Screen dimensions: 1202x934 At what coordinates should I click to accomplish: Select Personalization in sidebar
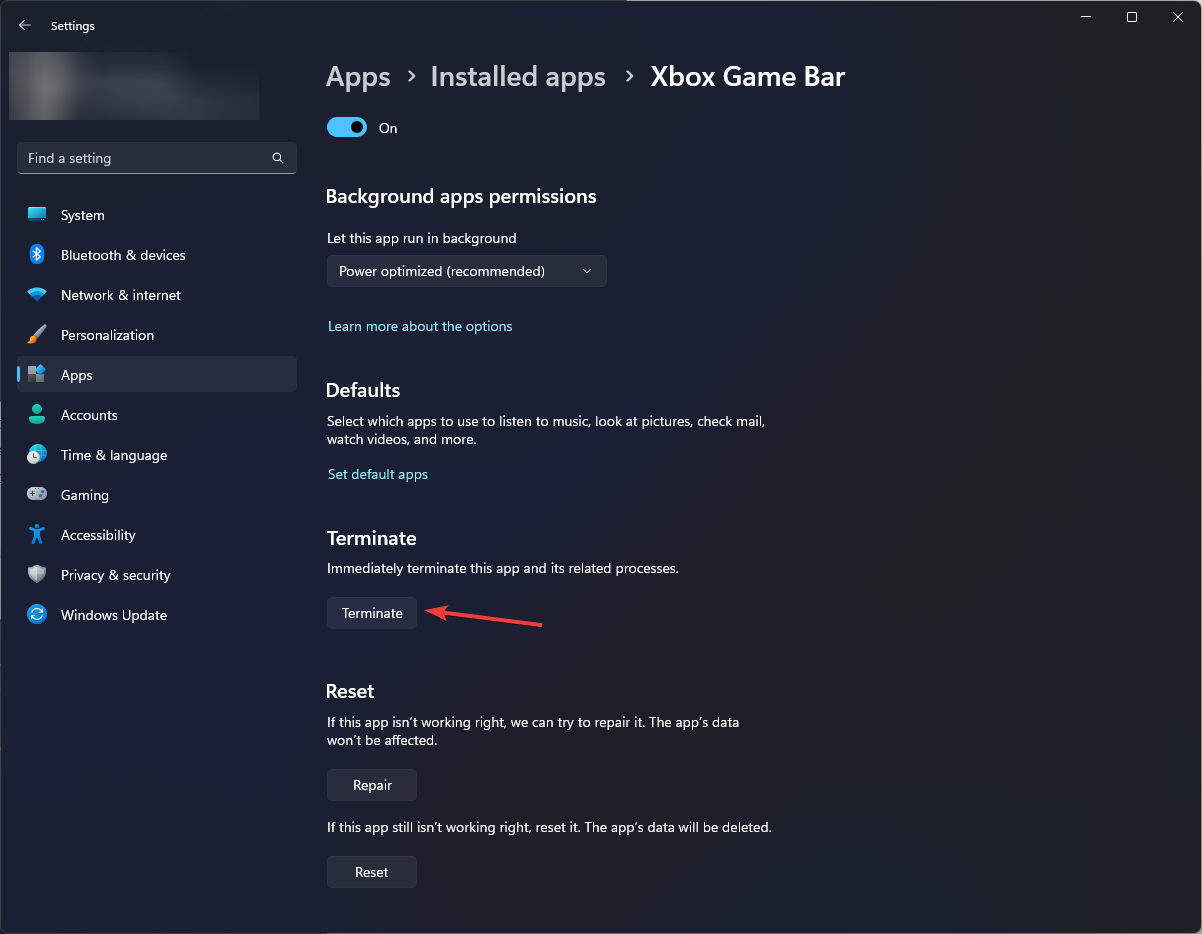(157, 335)
